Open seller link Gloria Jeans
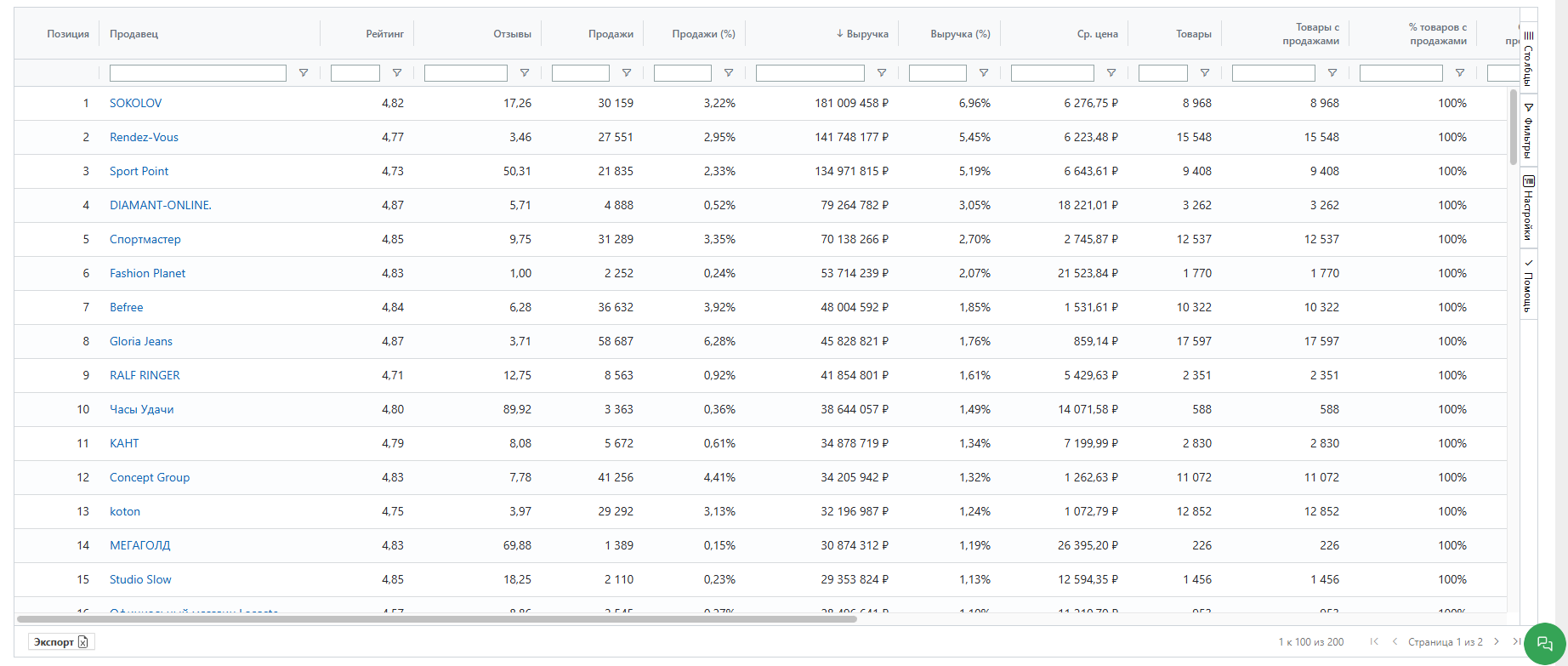 coord(141,341)
